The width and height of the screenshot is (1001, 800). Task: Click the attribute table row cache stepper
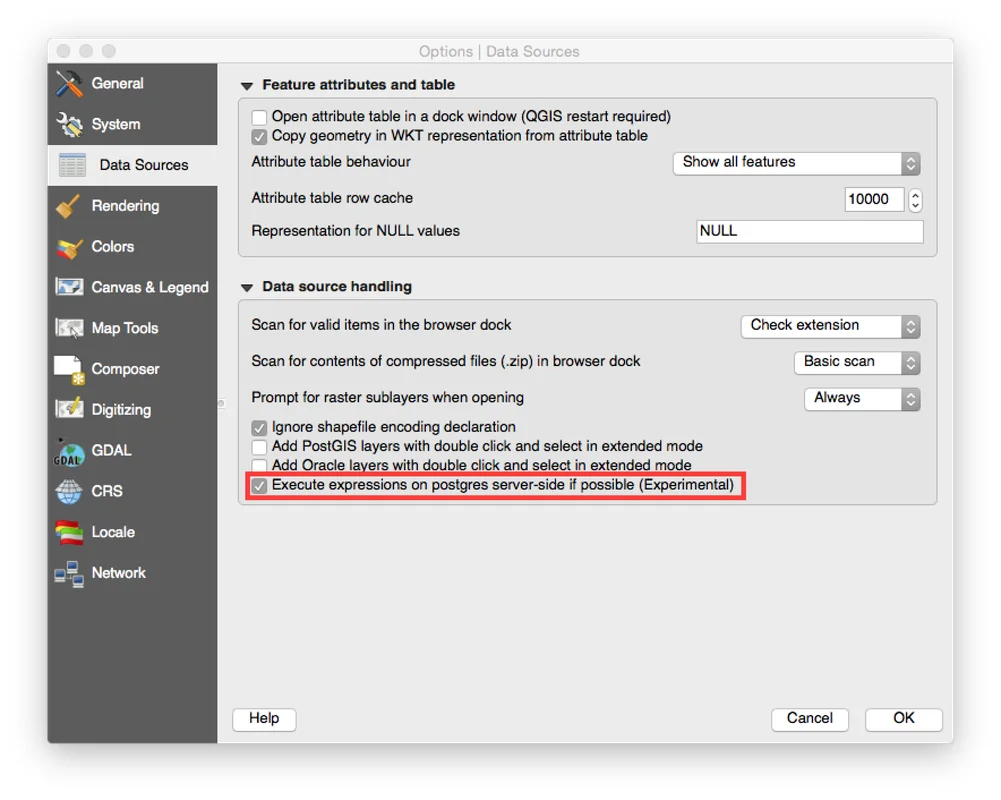click(x=915, y=199)
